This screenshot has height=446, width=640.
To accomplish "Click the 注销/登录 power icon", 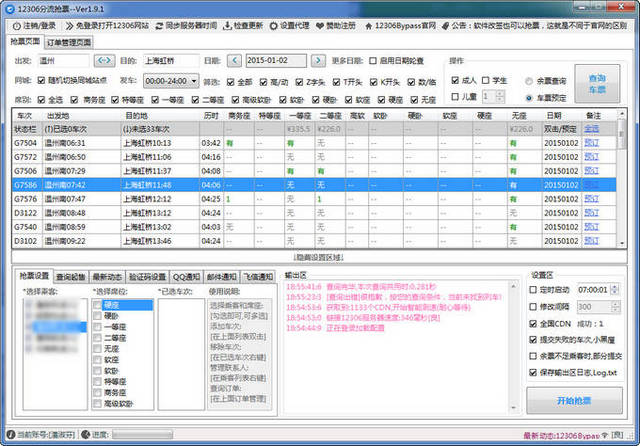I will click(x=16, y=26).
